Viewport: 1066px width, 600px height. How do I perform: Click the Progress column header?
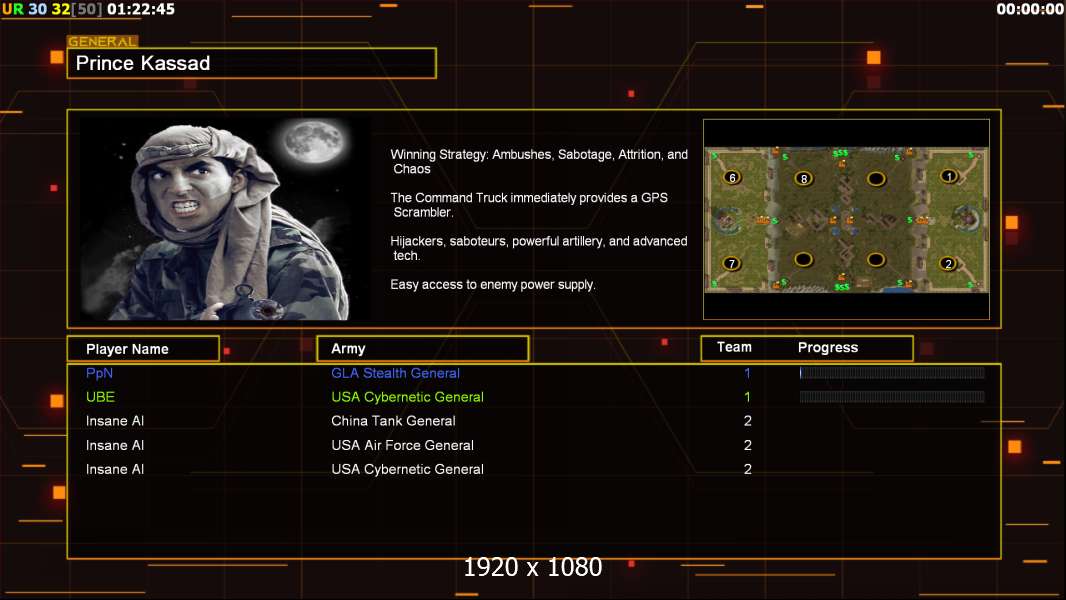pos(828,347)
